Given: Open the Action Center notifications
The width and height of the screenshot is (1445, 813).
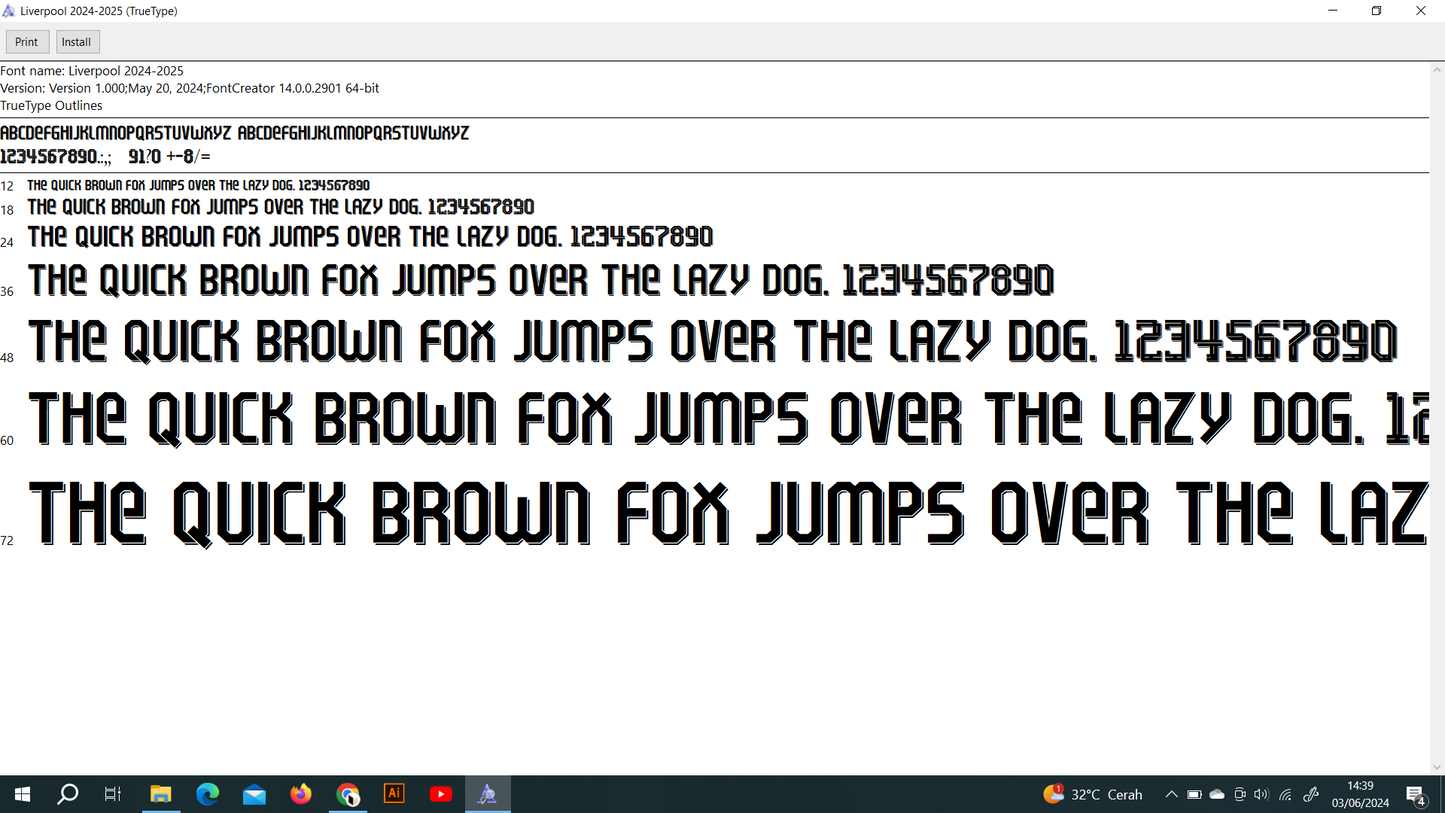Looking at the screenshot, I should click(x=1419, y=794).
